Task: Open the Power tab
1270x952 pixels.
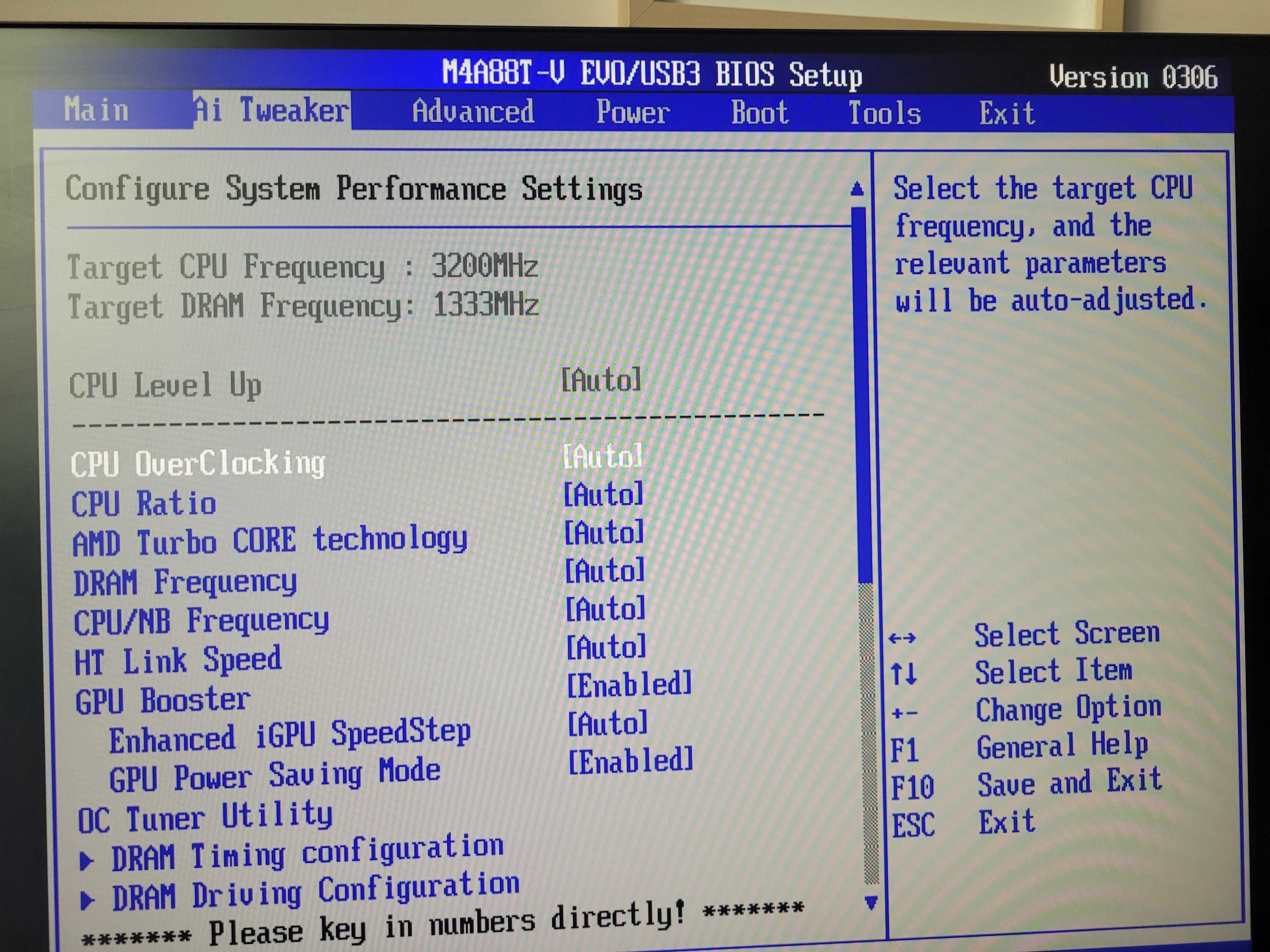Action: (x=633, y=112)
